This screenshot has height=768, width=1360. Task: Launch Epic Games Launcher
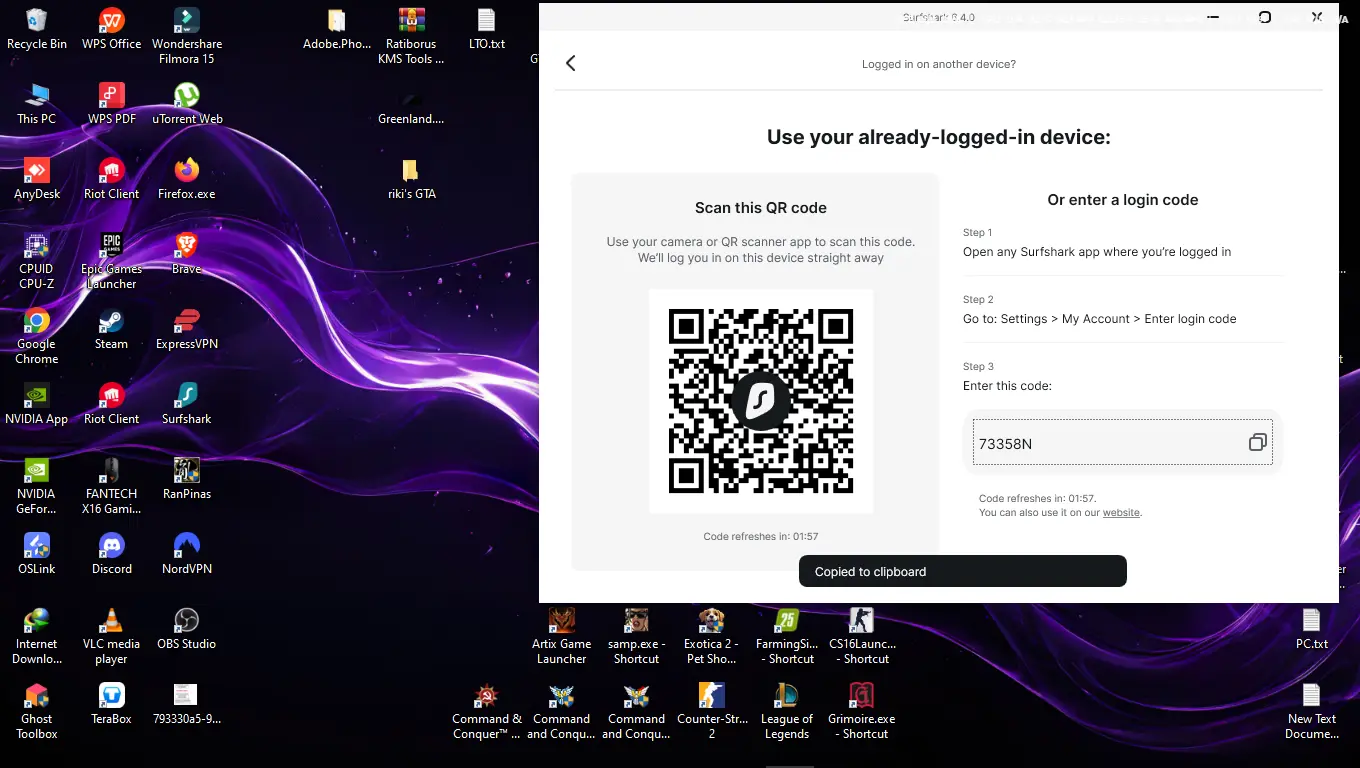point(111,261)
